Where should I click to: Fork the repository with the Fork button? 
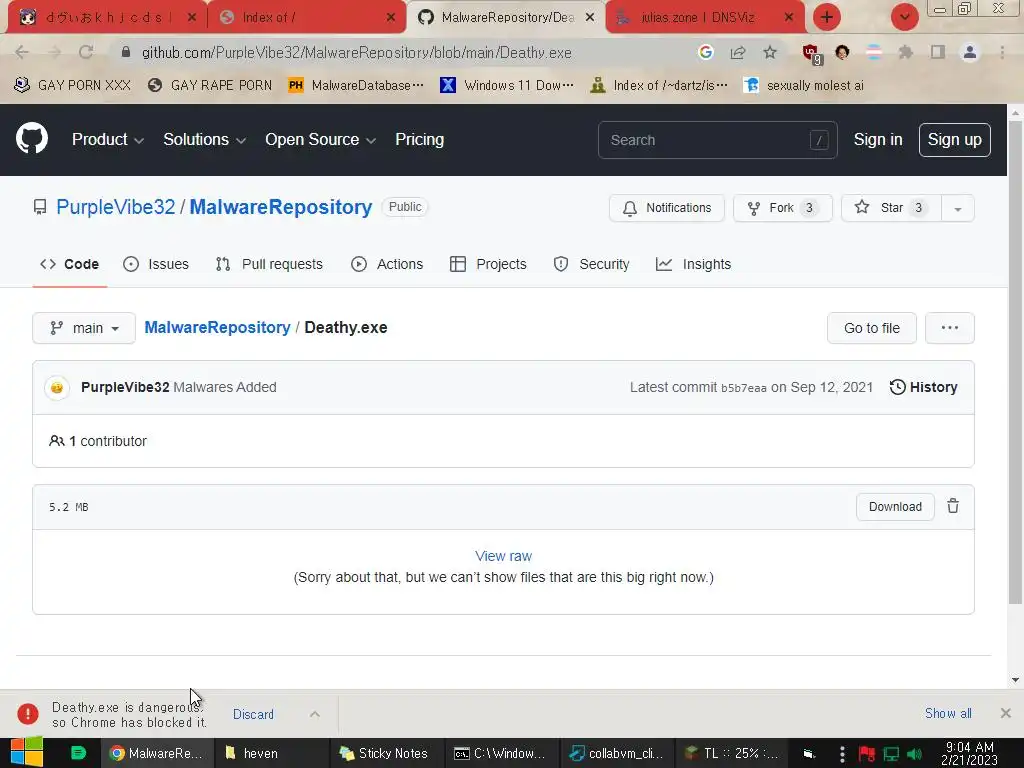point(782,208)
